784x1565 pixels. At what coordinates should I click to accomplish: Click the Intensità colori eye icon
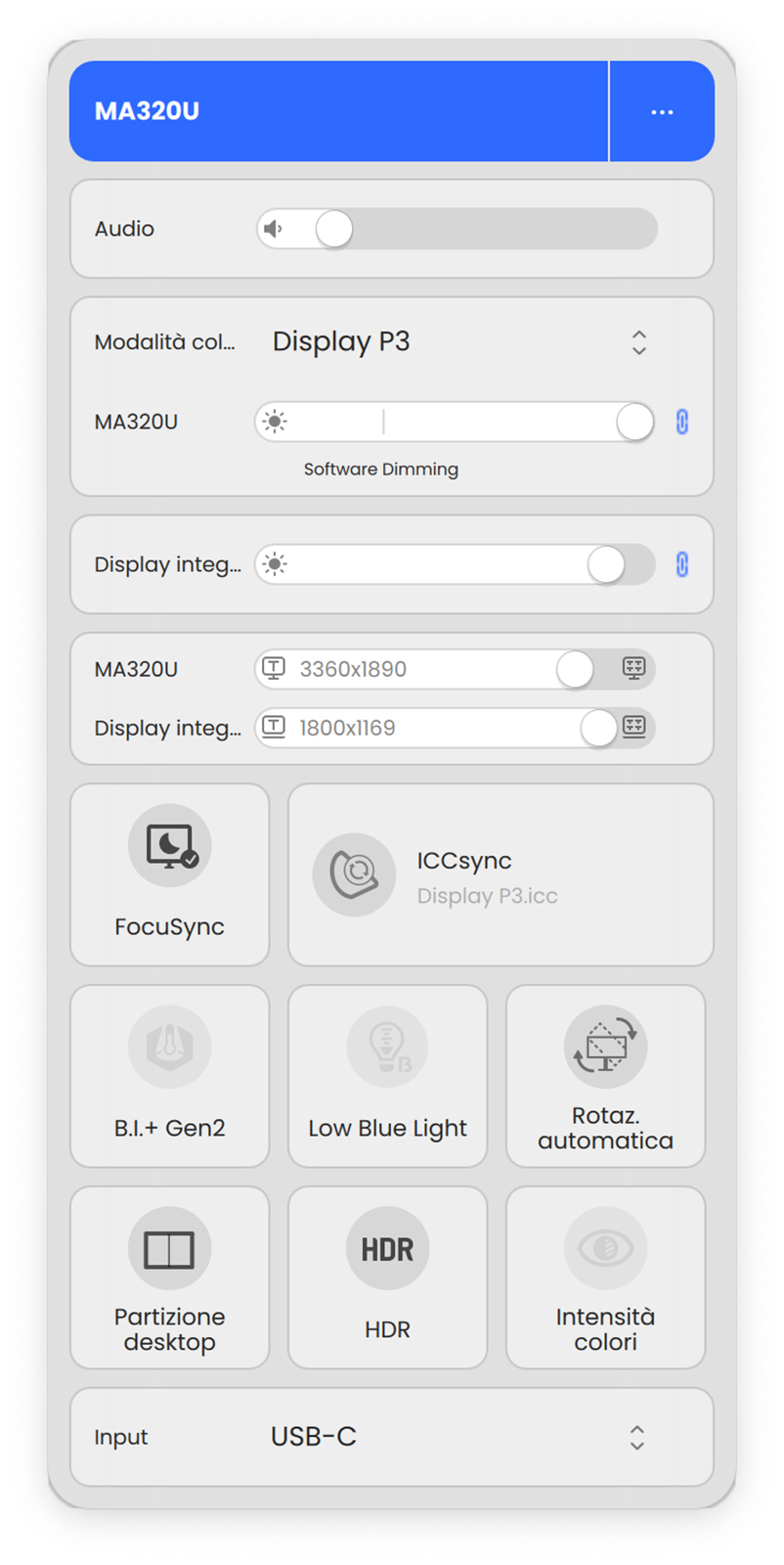click(x=605, y=1249)
